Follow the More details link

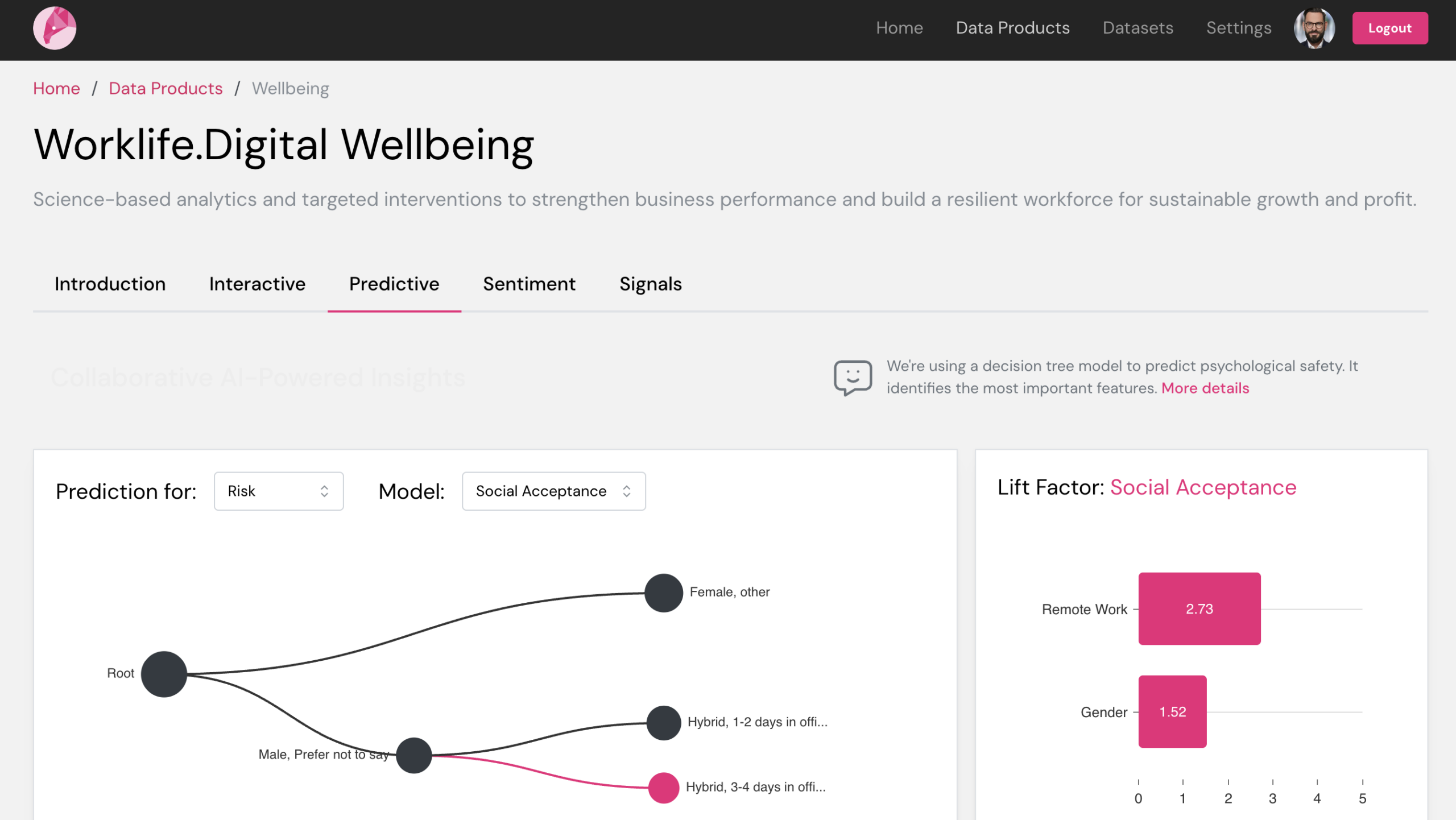(x=1205, y=388)
